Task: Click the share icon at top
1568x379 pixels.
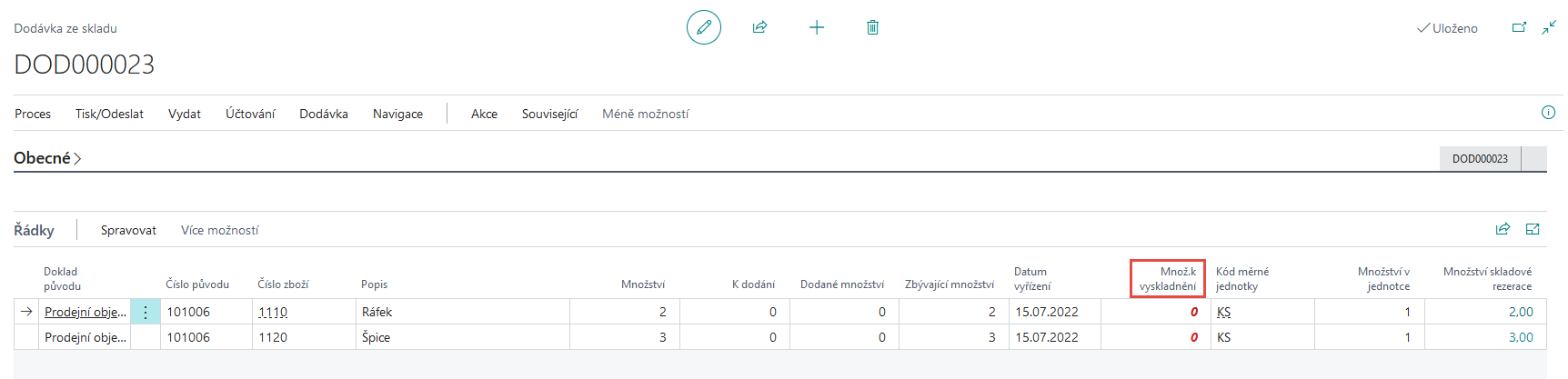Action: [x=759, y=27]
